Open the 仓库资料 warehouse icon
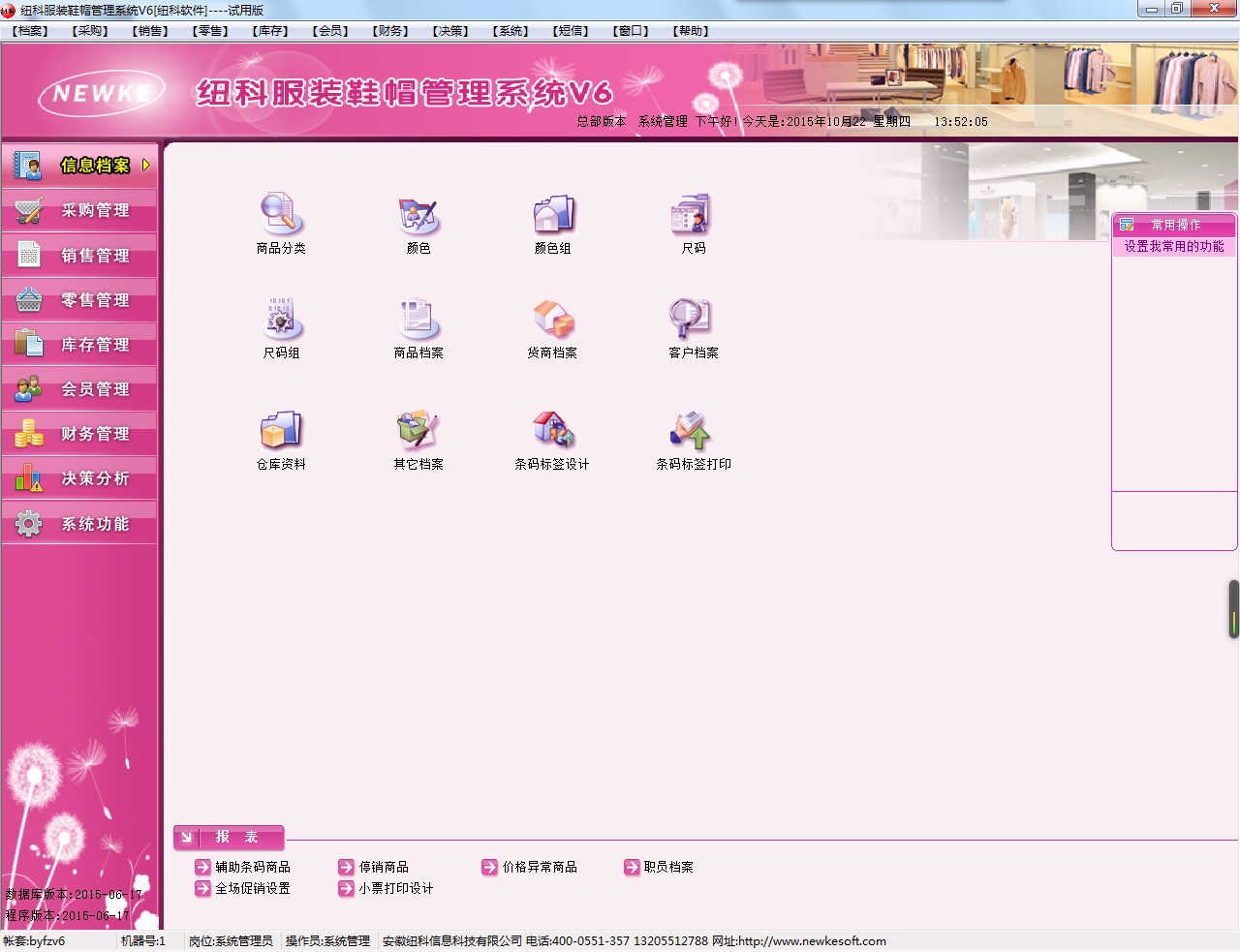Image resolution: width=1240 pixels, height=952 pixels. 281,431
